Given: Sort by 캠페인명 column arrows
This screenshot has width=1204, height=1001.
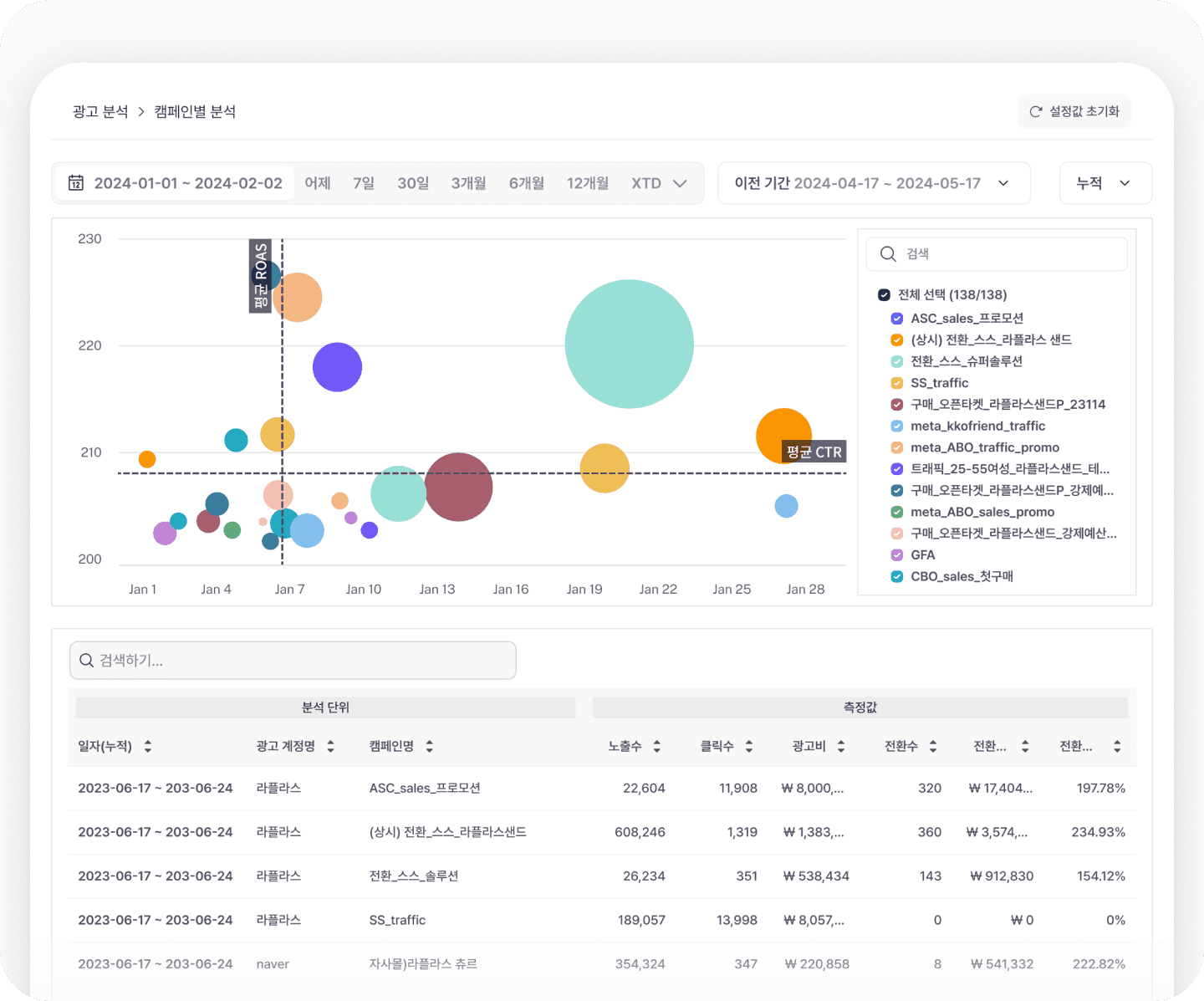Looking at the screenshot, I should 429,746.
